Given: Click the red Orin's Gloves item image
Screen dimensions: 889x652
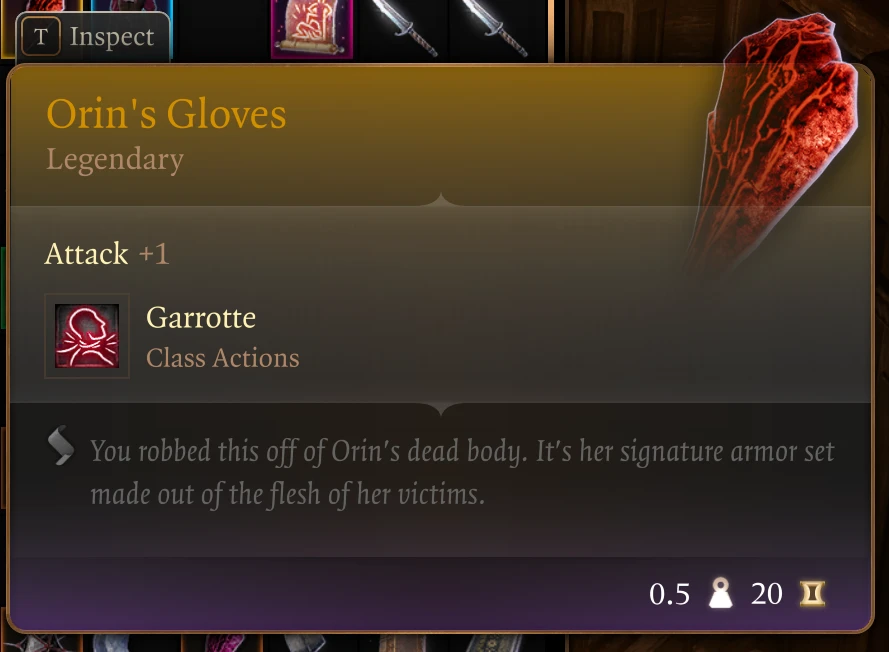Looking at the screenshot, I should tap(776, 142).
